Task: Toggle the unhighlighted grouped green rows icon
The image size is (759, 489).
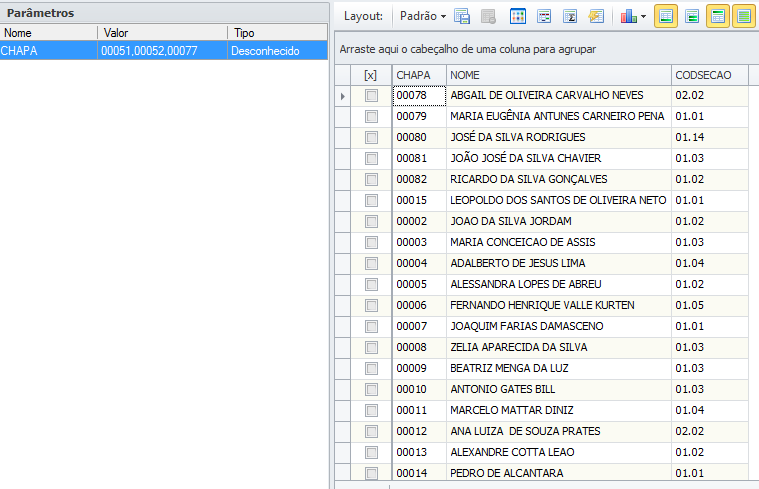Action: (x=692, y=16)
